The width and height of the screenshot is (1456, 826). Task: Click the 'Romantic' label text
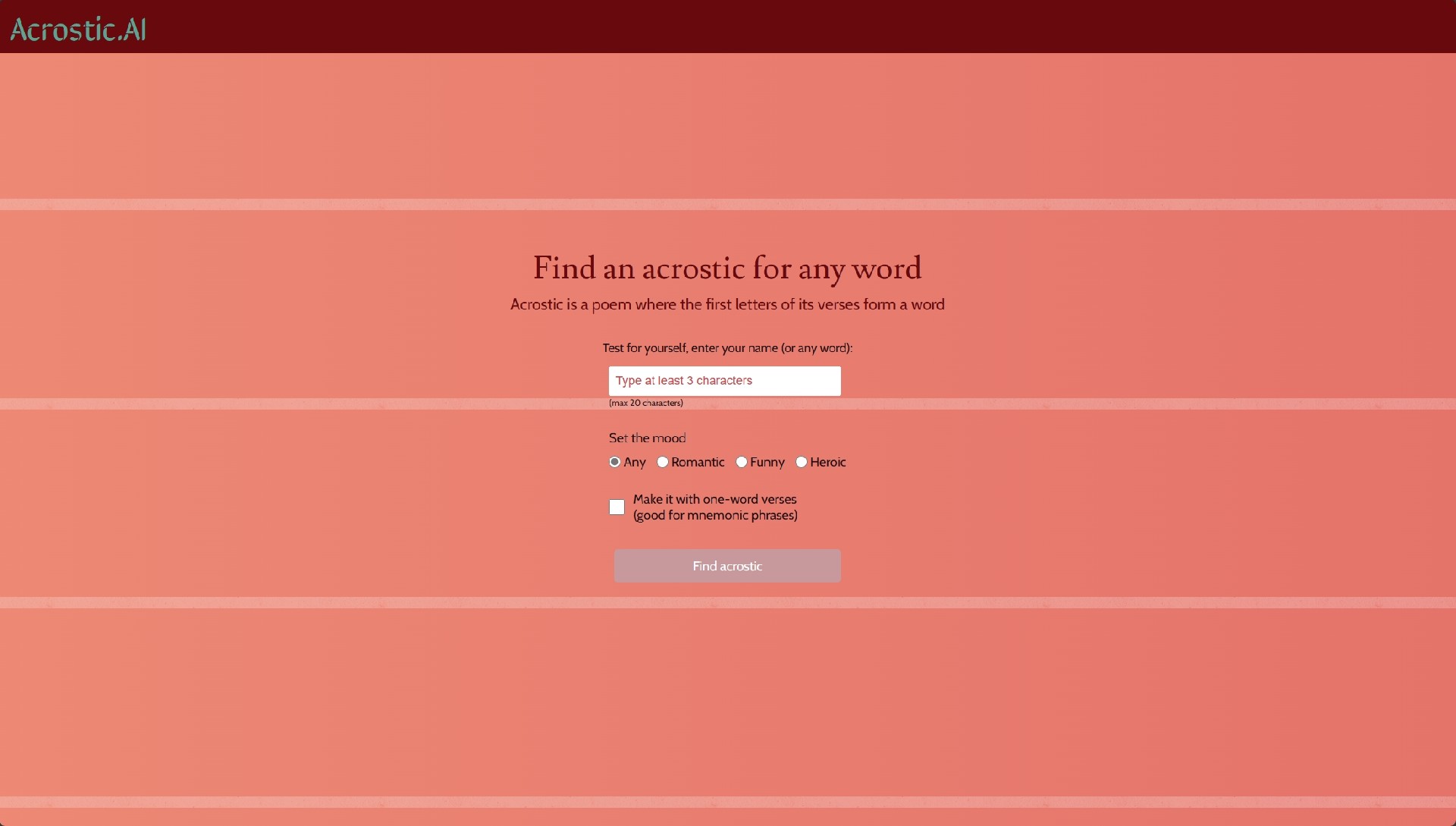pyautogui.click(x=698, y=462)
